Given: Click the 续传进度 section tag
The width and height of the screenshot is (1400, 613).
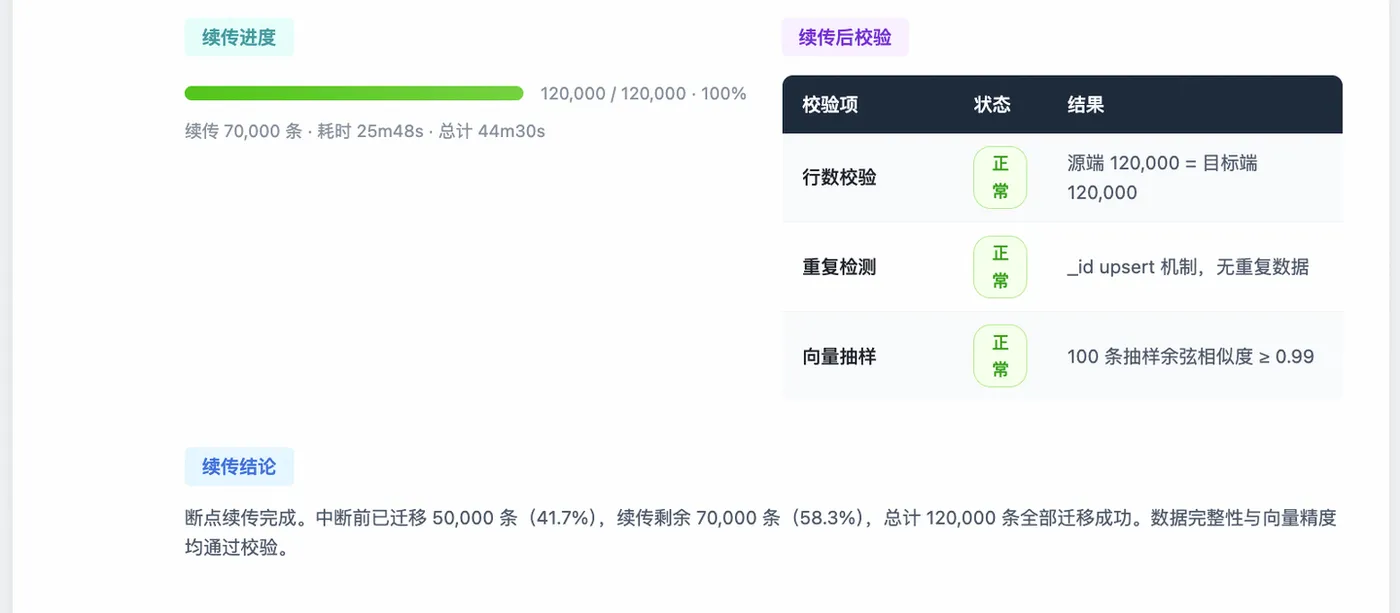Looking at the screenshot, I should pos(239,38).
